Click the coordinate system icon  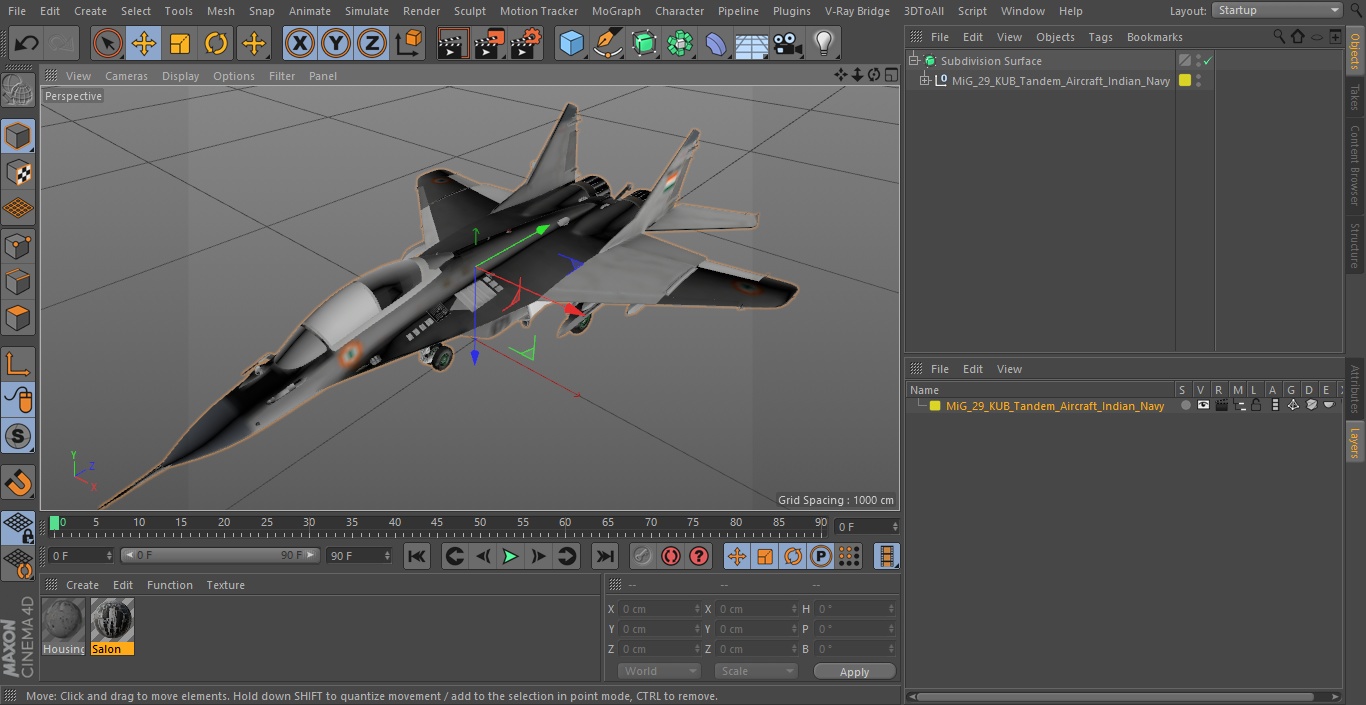(409, 43)
